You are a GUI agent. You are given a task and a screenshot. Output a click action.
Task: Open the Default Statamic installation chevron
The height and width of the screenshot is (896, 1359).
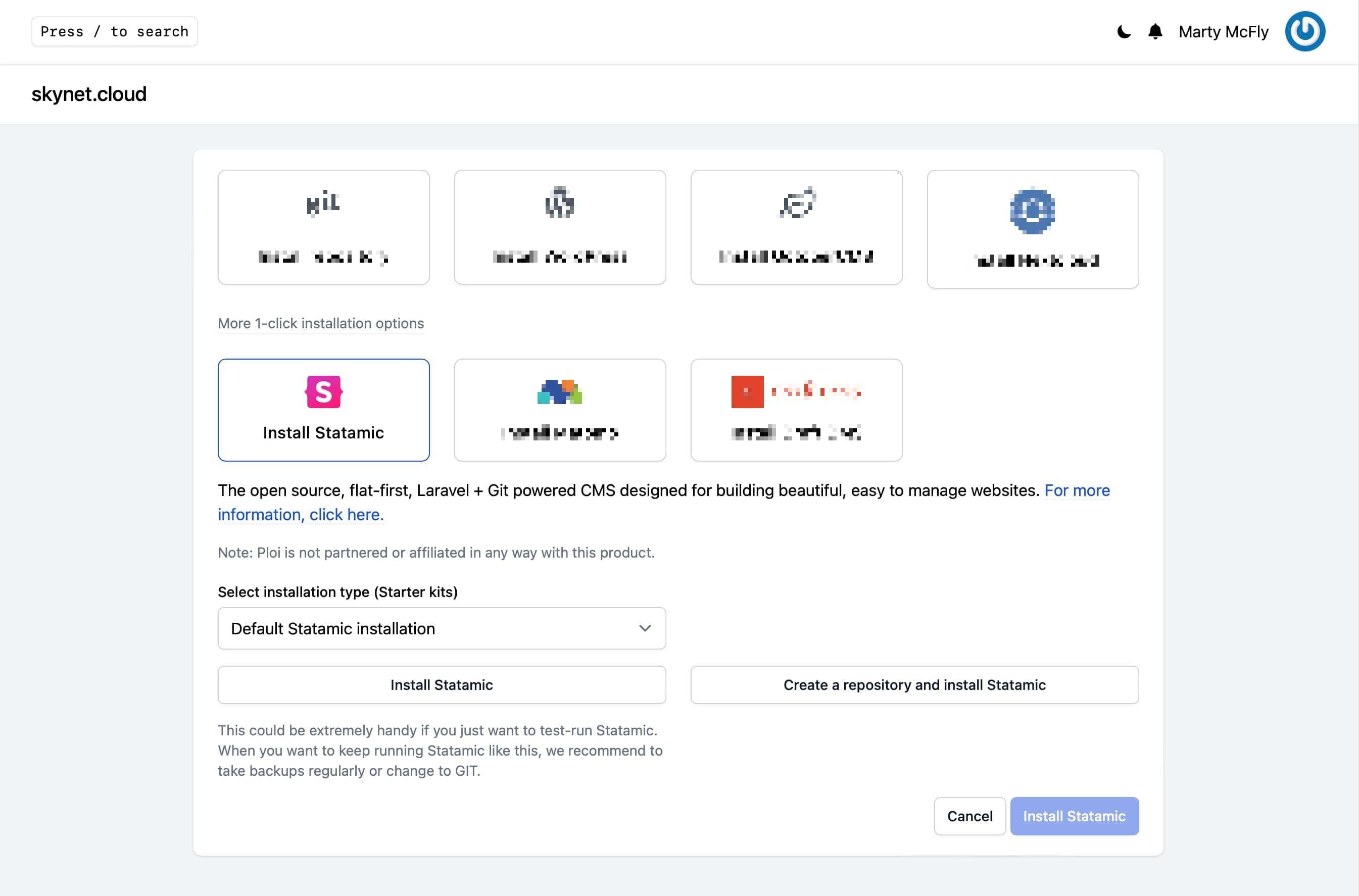pyautogui.click(x=645, y=629)
